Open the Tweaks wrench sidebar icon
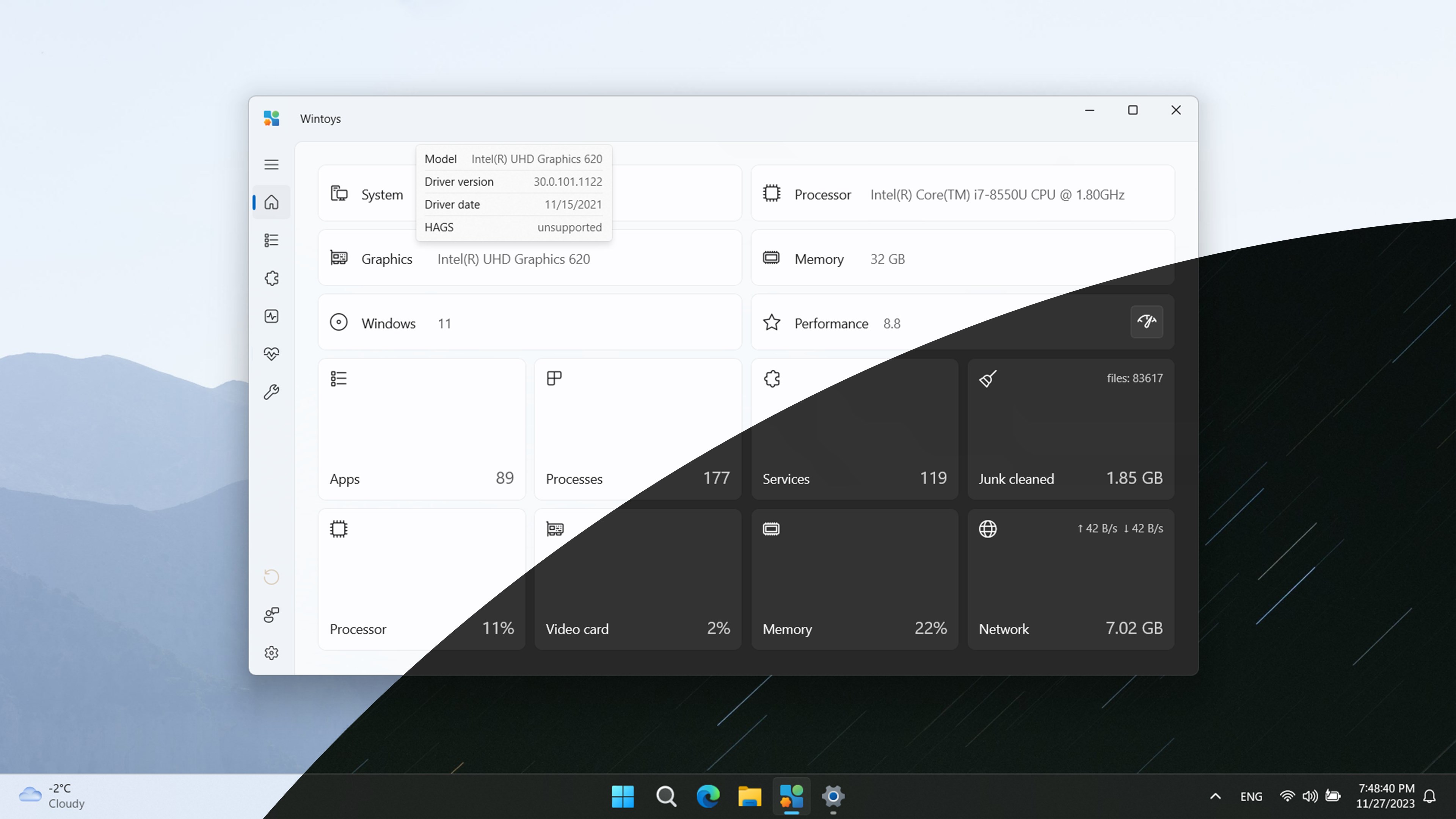Viewport: 1456px width, 819px height. tap(271, 392)
